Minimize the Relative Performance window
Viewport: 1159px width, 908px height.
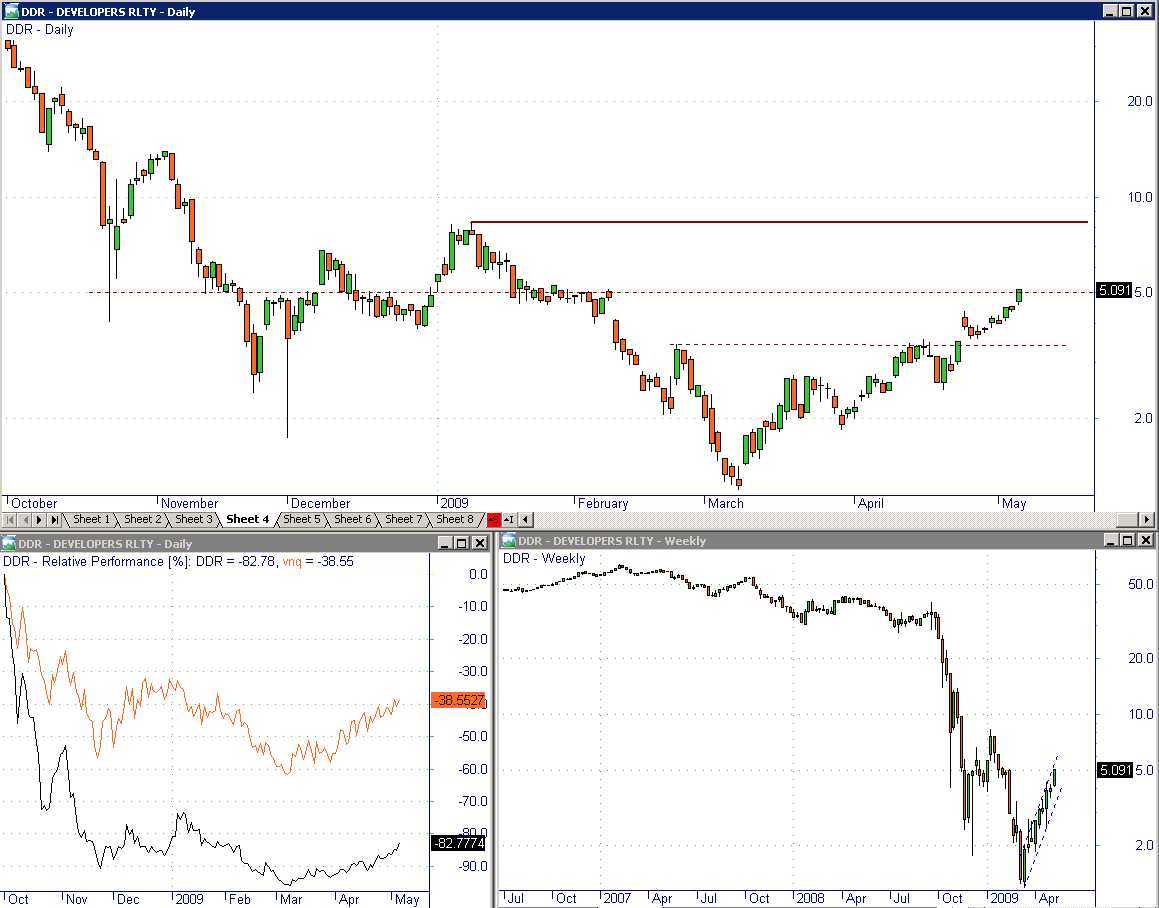(x=445, y=543)
